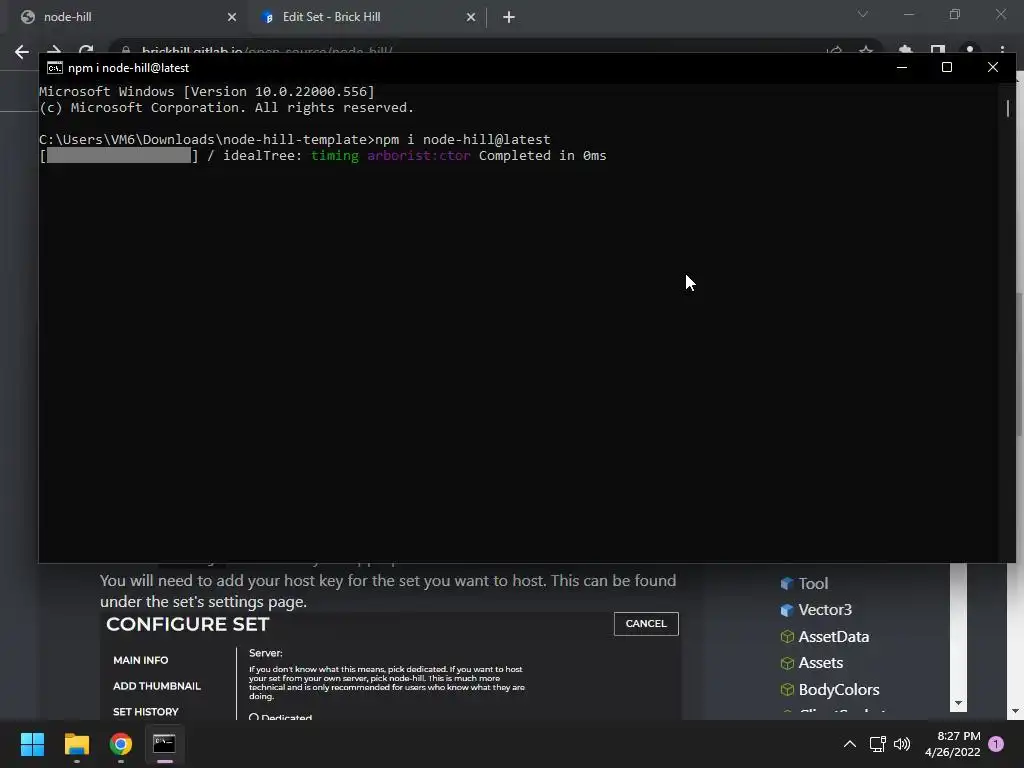Restore down the Chrome browser window
Screen dimensions: 1024x768
[955, 14]
